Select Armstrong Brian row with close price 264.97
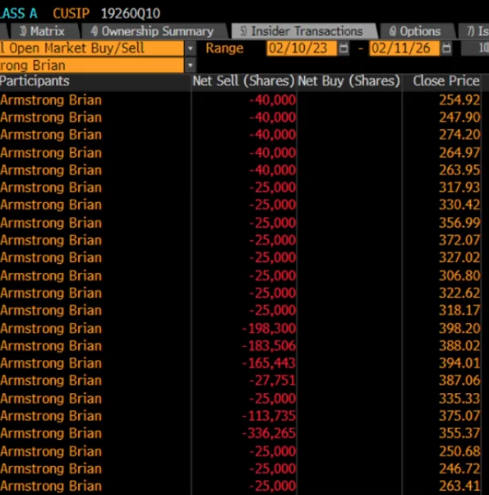 point(240,153)
